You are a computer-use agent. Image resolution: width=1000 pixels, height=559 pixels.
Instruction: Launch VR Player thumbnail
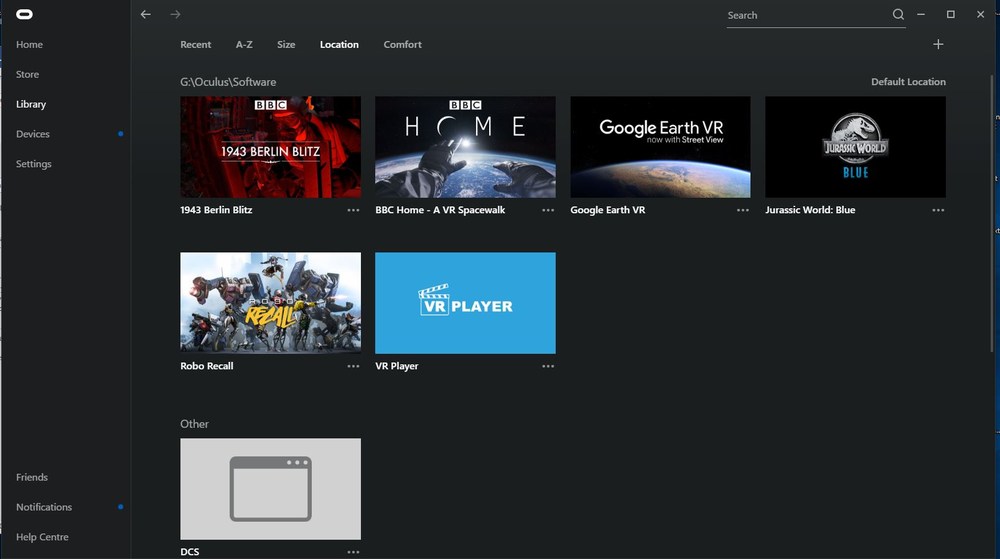pos(465,303)
